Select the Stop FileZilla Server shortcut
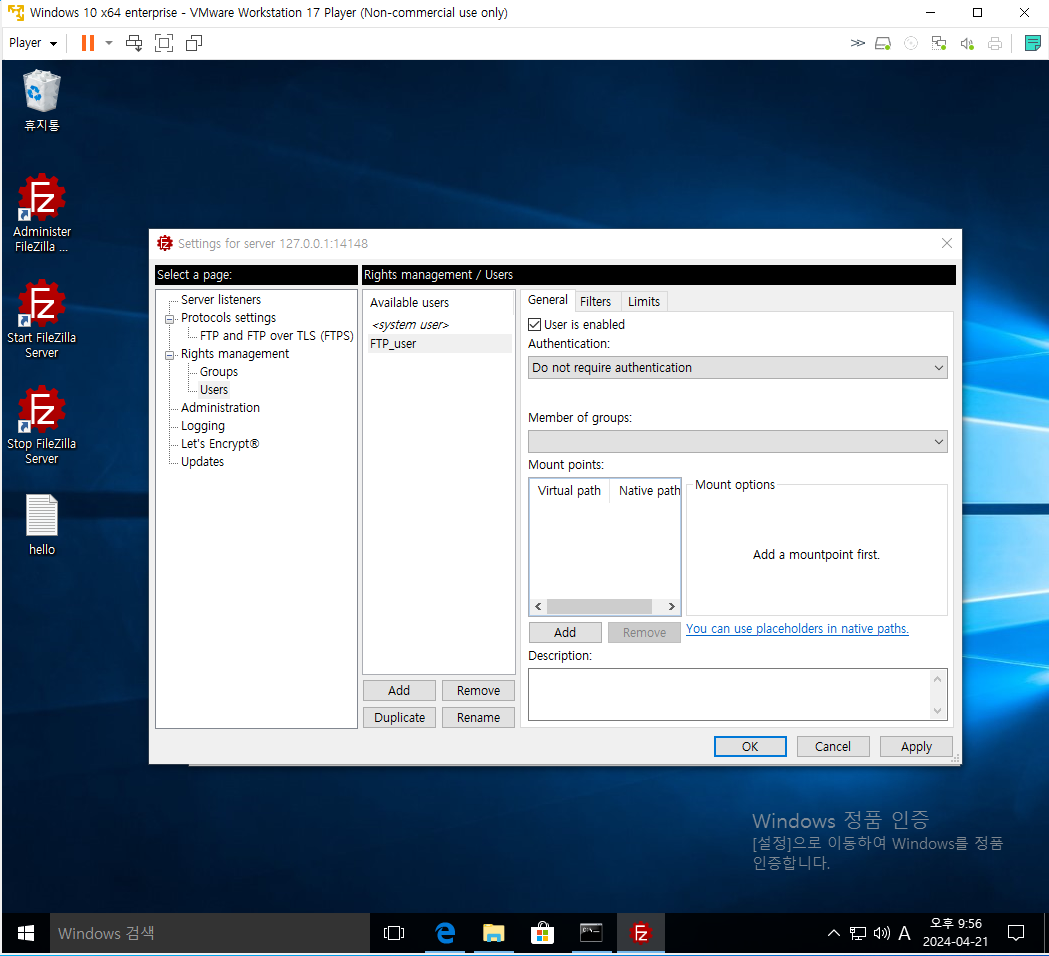1049x956 pixels. coord(41,425)
